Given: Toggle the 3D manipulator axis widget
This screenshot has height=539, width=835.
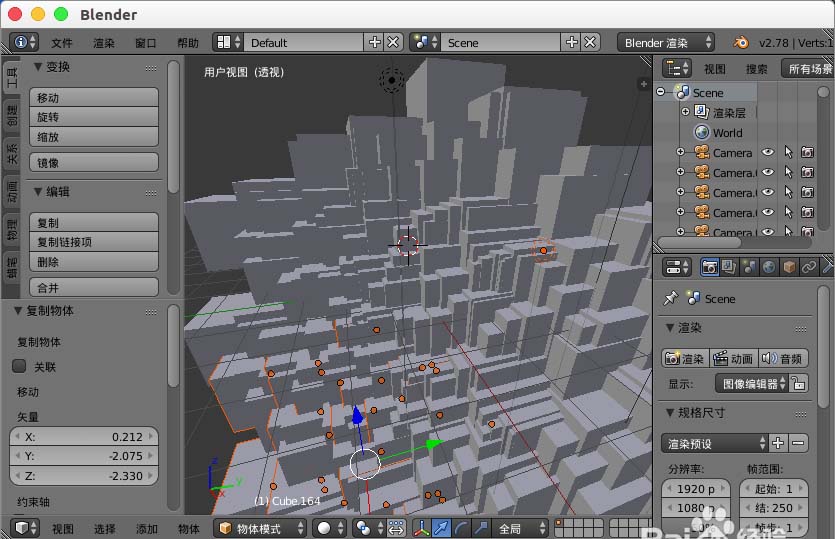Looking at the screenshot, I should pyautogui.click(x=421, y=528).
